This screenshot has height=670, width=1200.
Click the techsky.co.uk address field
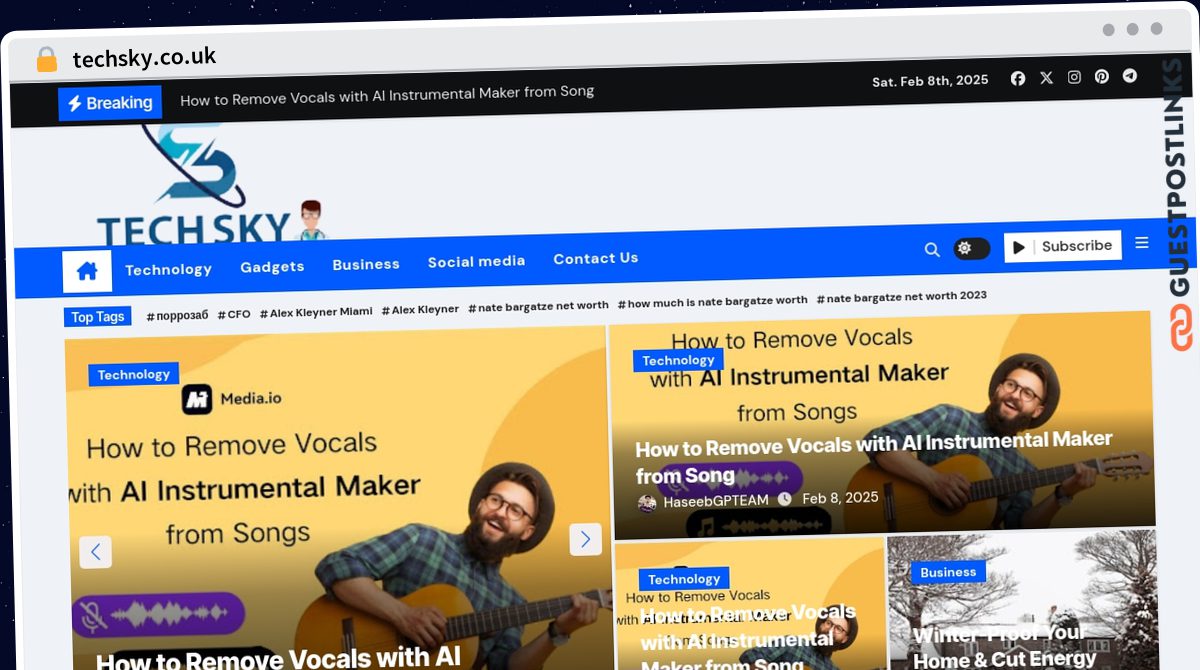(144, 58)
